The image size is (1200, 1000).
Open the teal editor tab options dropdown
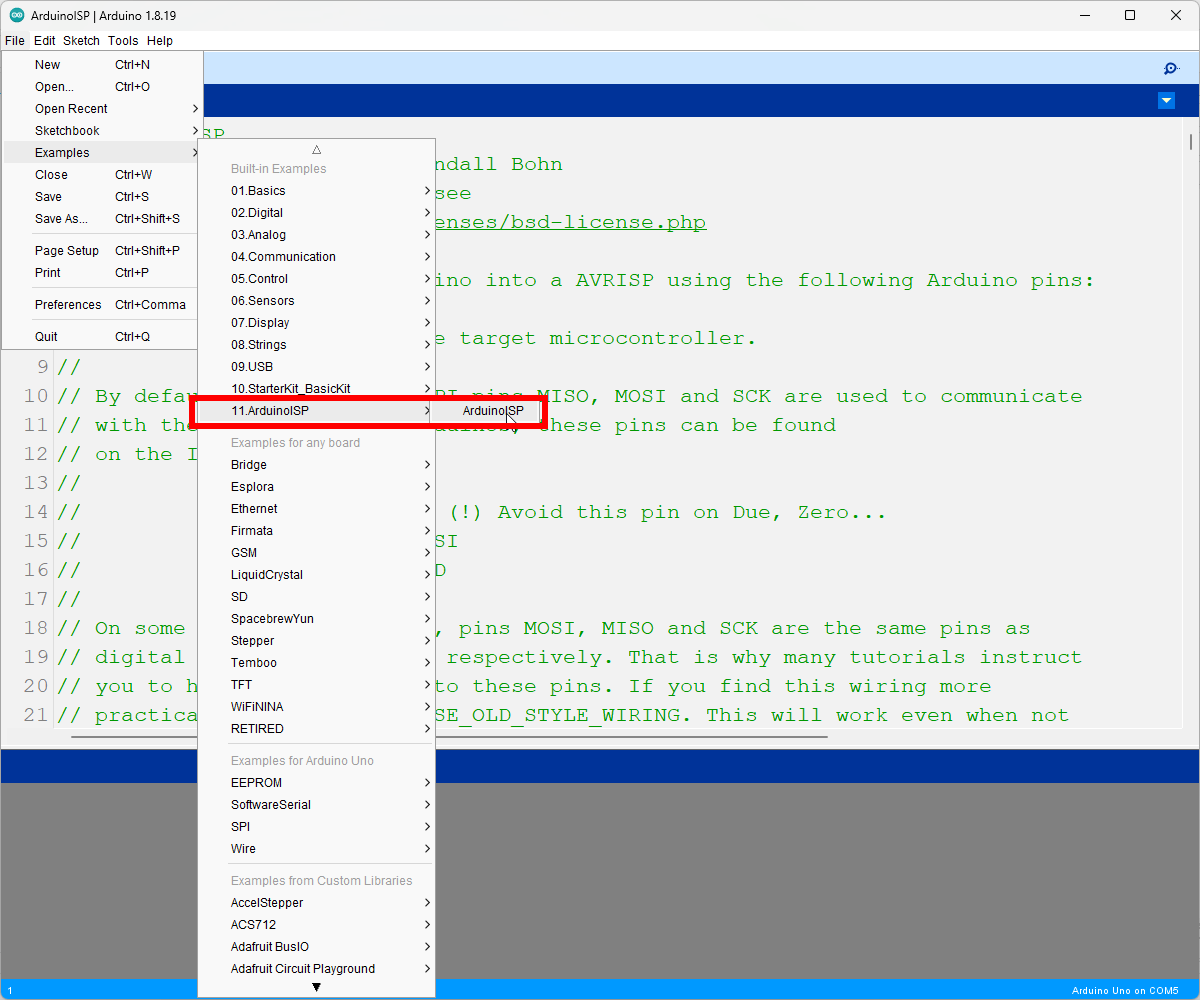(1166, 100)
